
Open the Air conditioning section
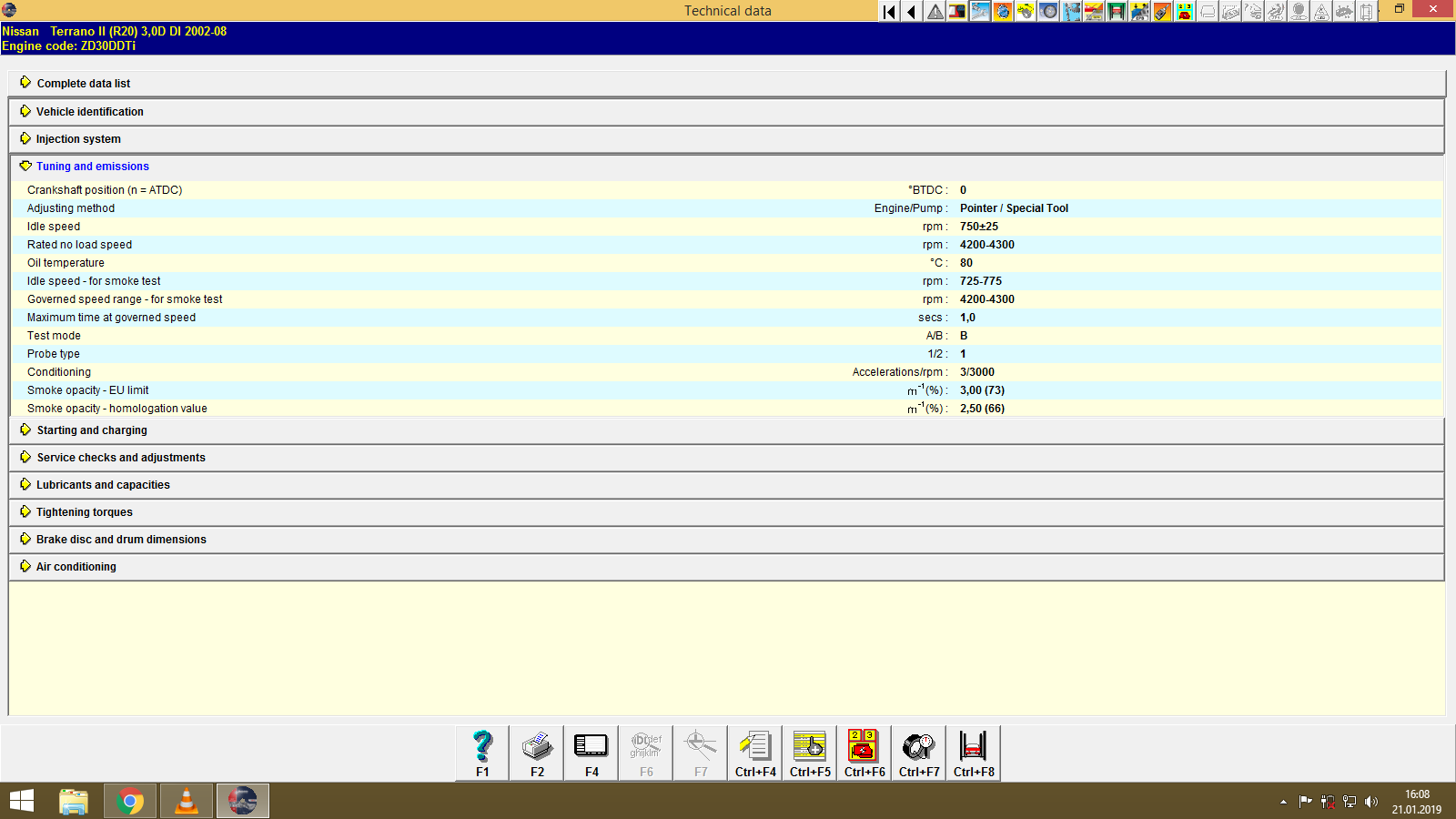coord(76,566)
